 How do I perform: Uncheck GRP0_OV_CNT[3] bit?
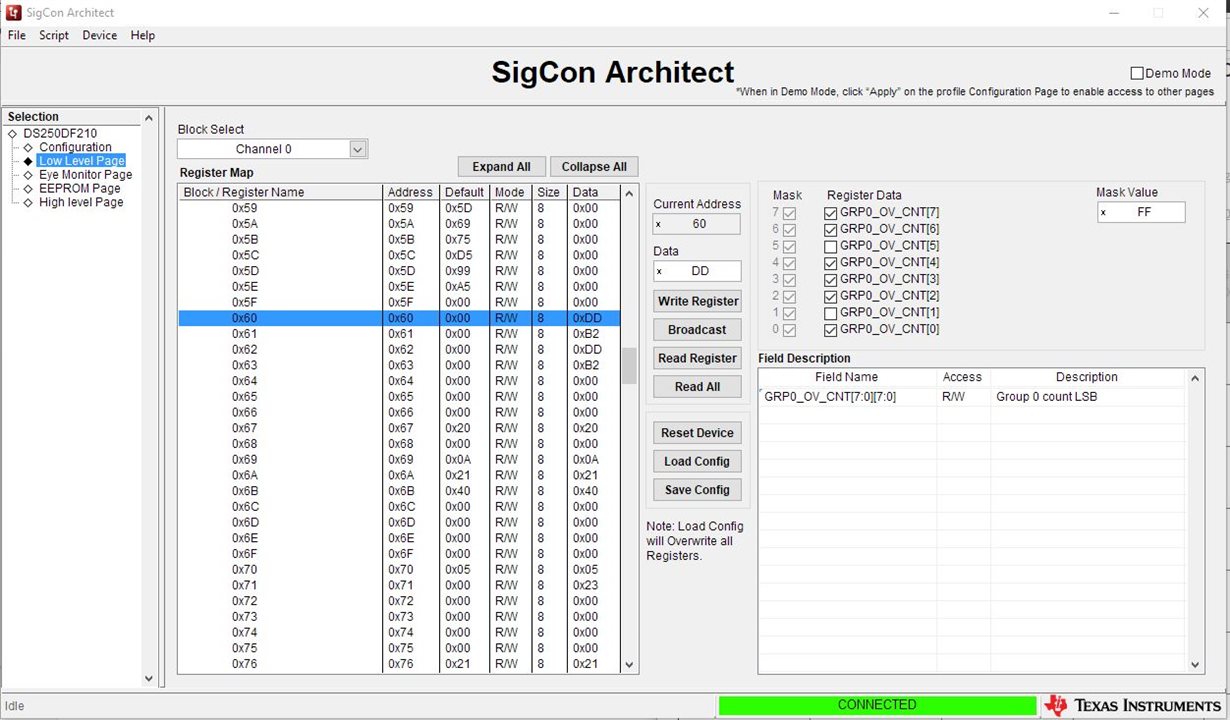(x=831, y=279)
